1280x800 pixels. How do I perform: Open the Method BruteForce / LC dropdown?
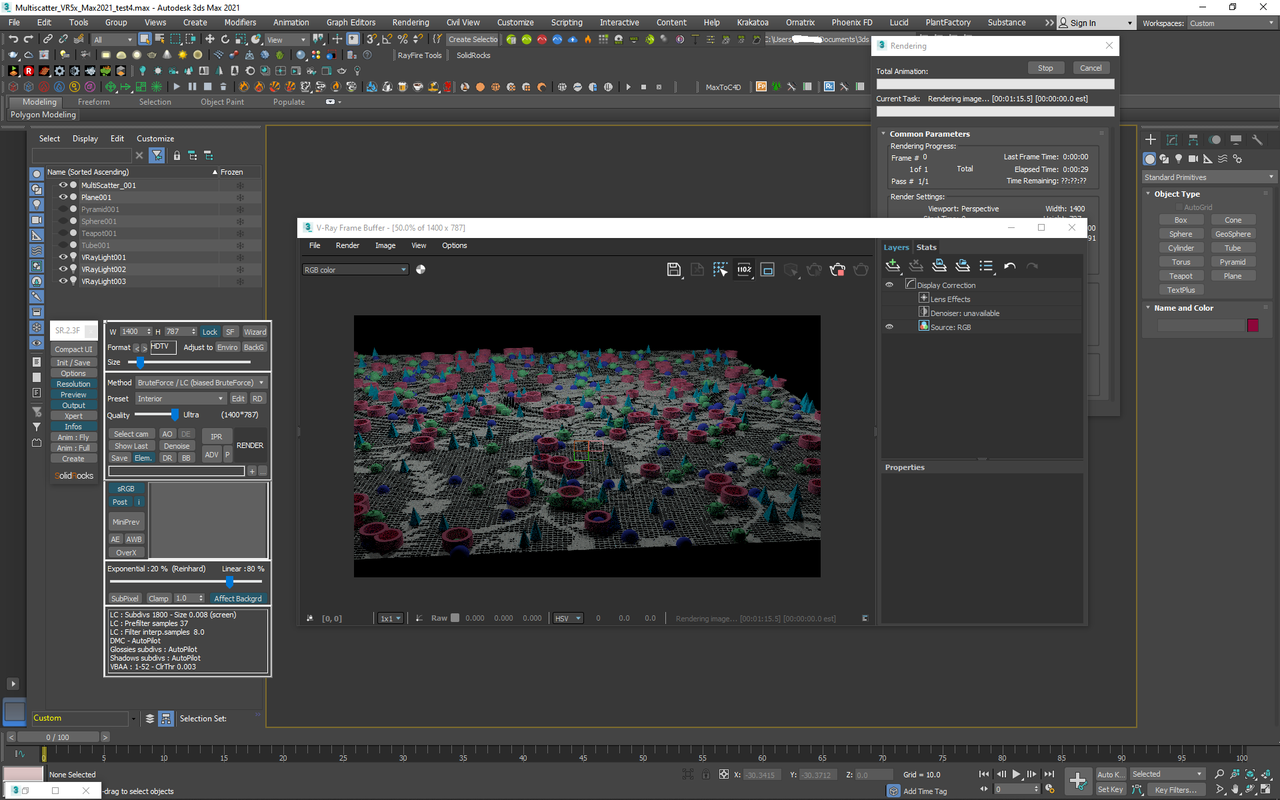click(x=201, y=382)
